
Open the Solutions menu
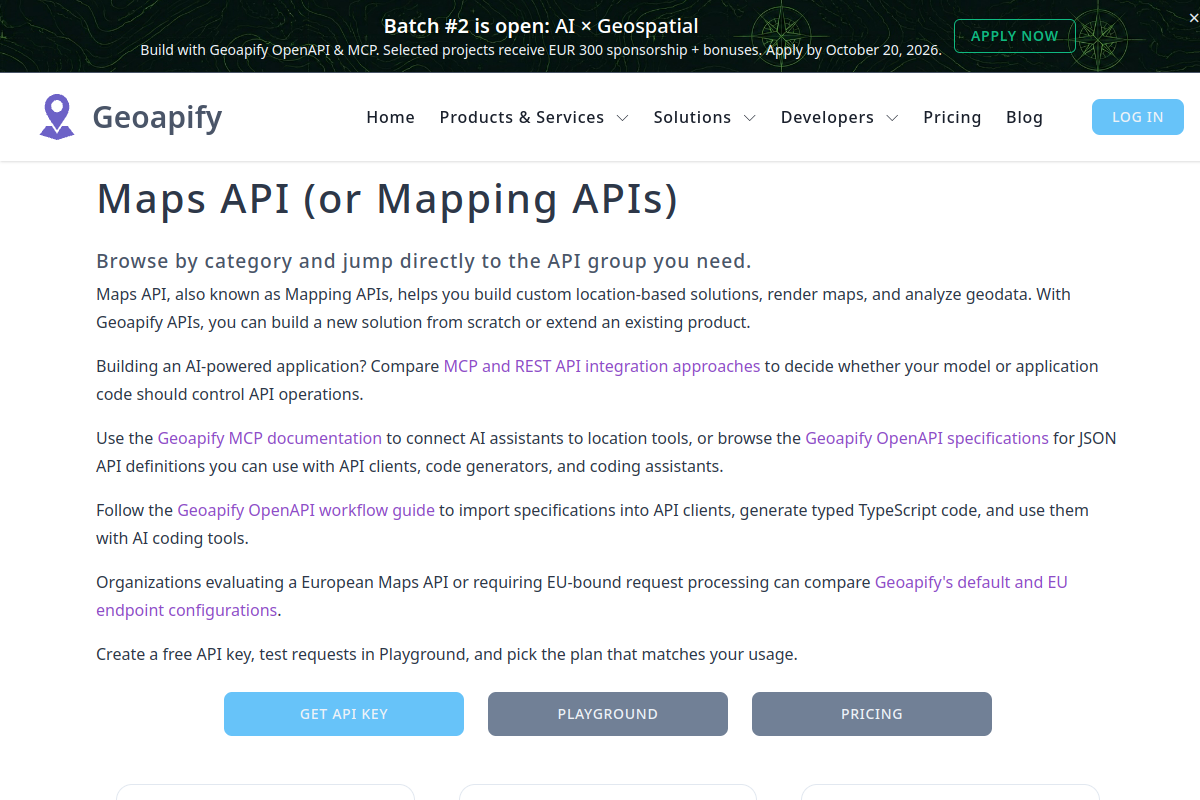(x=692, y=117)
